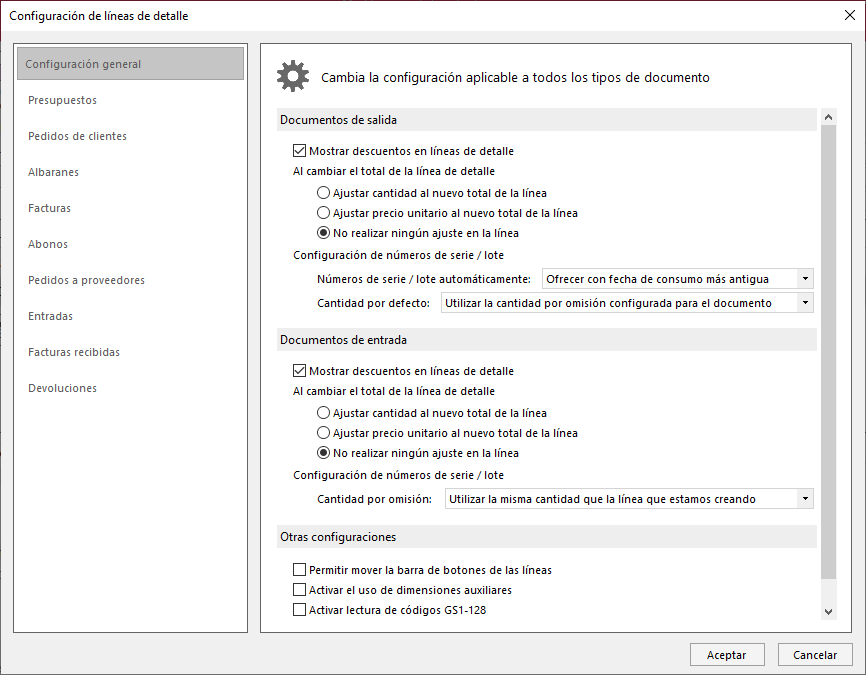Open Albaranes settings section
The width and height of the screenshot is (866, 675).
point(54,172)
